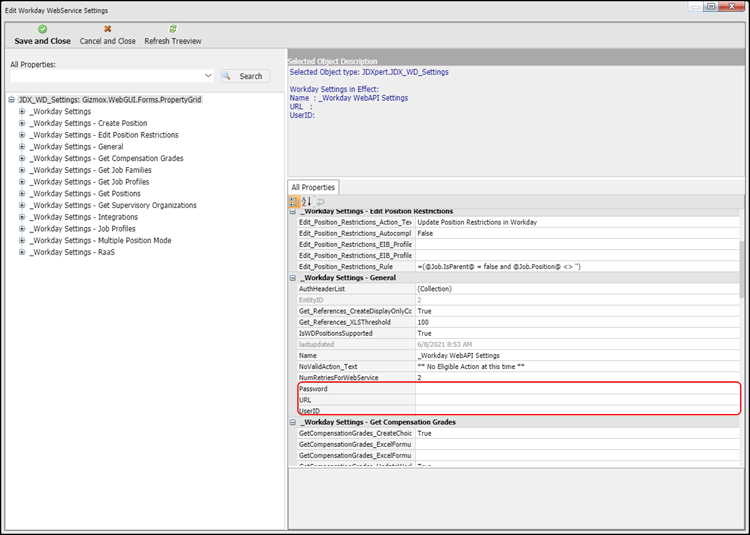This screenshot has height=535, width=750.
Task: Expand _Workday Settings - Get Job Families node
Action: click(22, 170)
